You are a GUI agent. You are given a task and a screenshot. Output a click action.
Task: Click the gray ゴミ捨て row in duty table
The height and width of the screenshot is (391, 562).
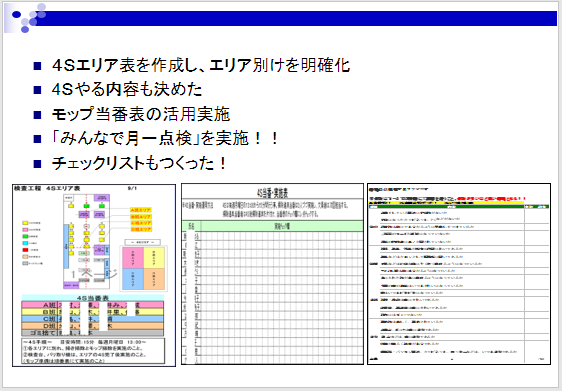[x=92, y=333]
